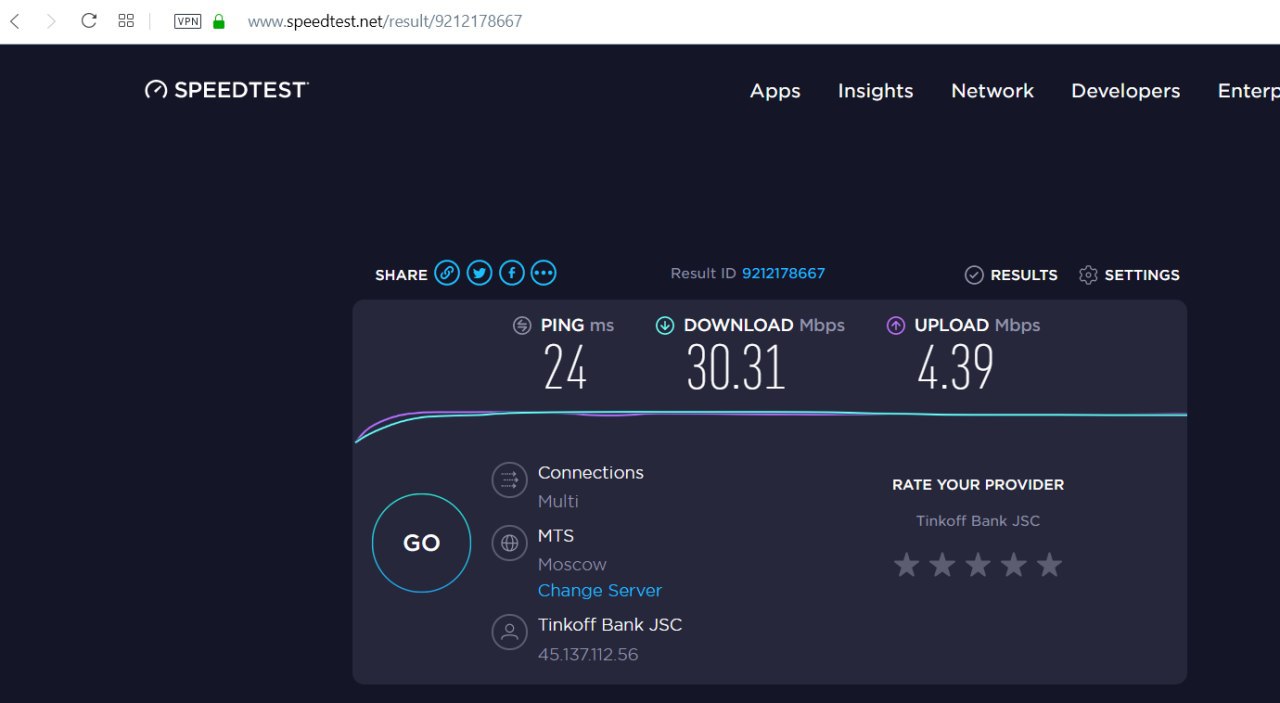Image resolution: width=1280 pixels, height=703 pixels.
Task: Focus the speedtest.net URL address field
Action: pos(385,21)
